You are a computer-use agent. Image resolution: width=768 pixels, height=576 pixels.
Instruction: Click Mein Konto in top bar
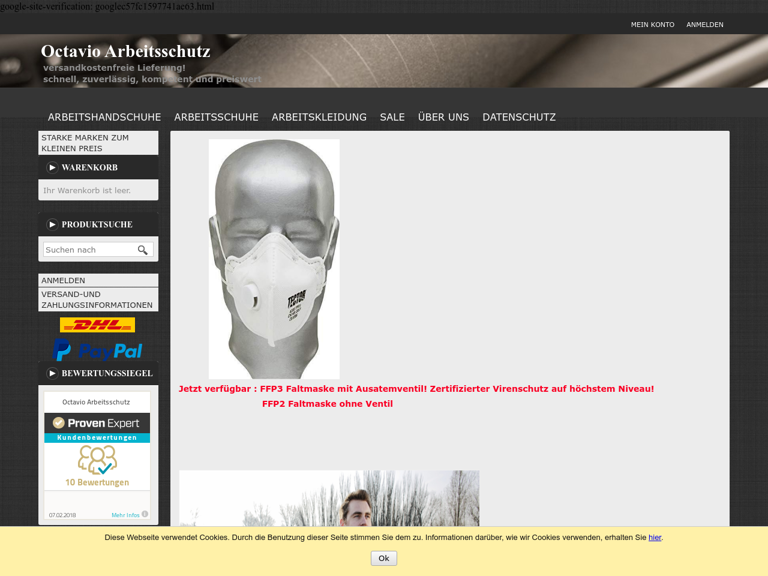pos(652,25)
